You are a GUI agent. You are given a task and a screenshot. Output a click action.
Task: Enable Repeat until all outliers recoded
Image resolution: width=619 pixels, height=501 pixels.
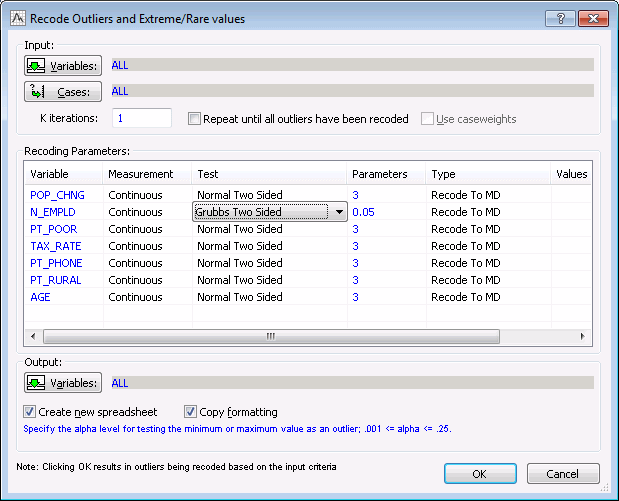coord(195,119)
